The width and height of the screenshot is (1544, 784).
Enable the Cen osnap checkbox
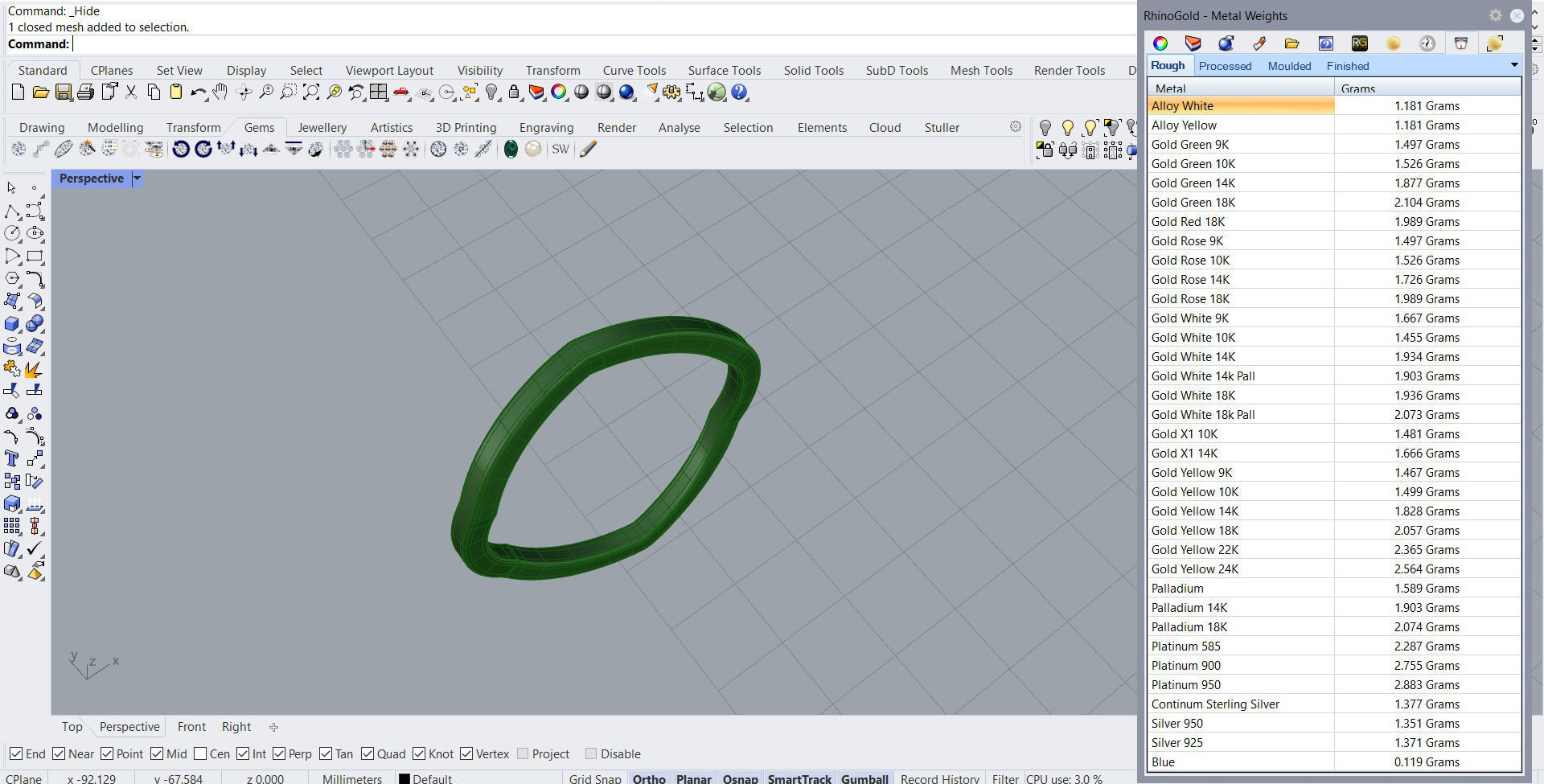pos(200,753)
